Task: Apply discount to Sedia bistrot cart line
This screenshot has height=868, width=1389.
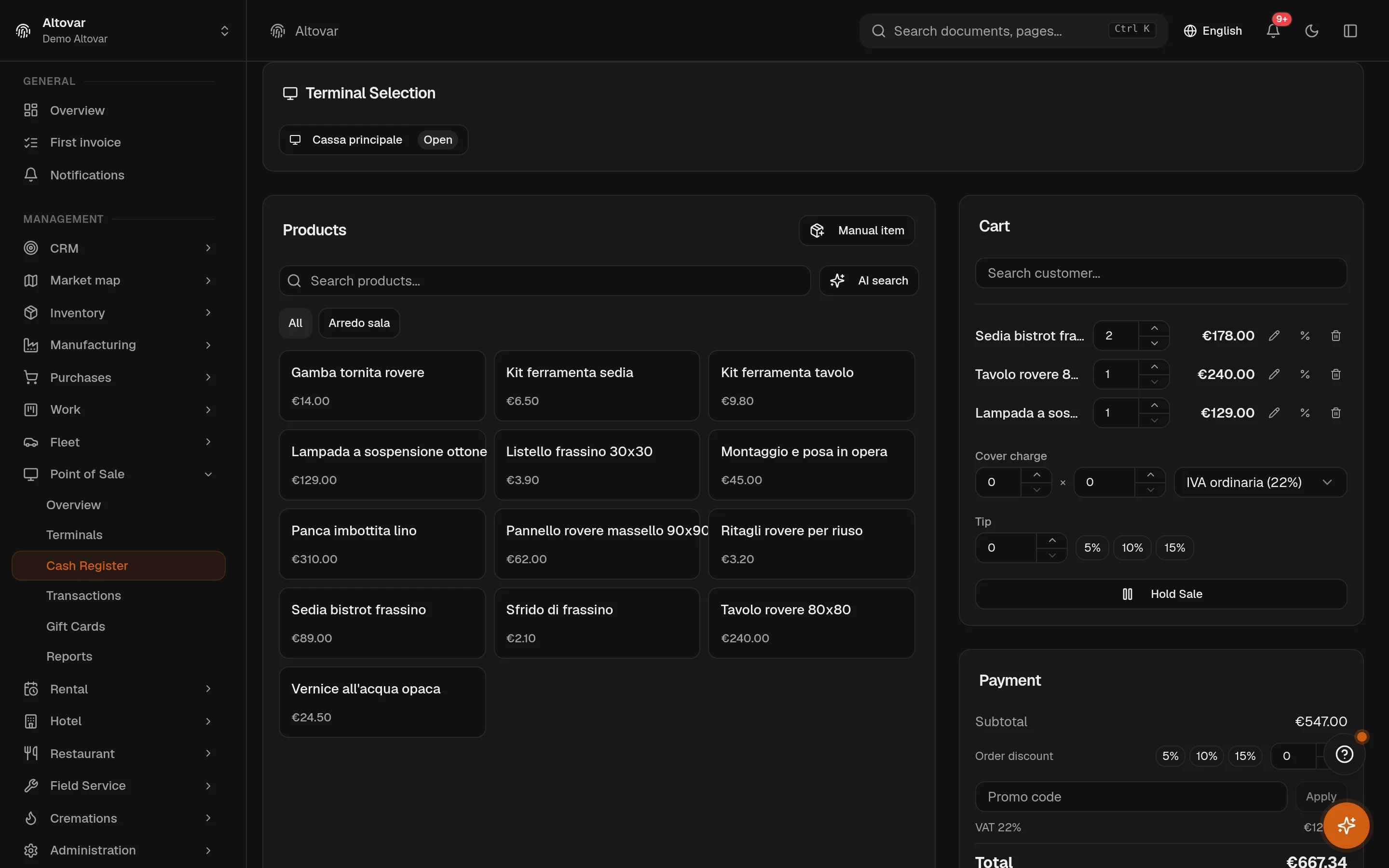Action: click(x=1305, y=336)
